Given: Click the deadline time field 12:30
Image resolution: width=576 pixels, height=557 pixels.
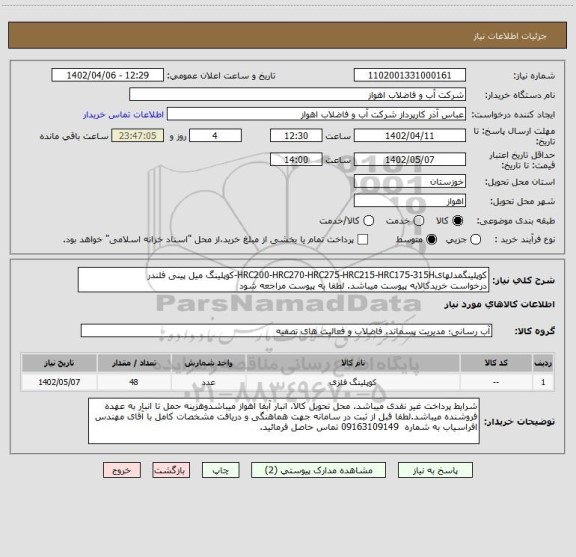Looking at the screenshot, I should (296, 136).
